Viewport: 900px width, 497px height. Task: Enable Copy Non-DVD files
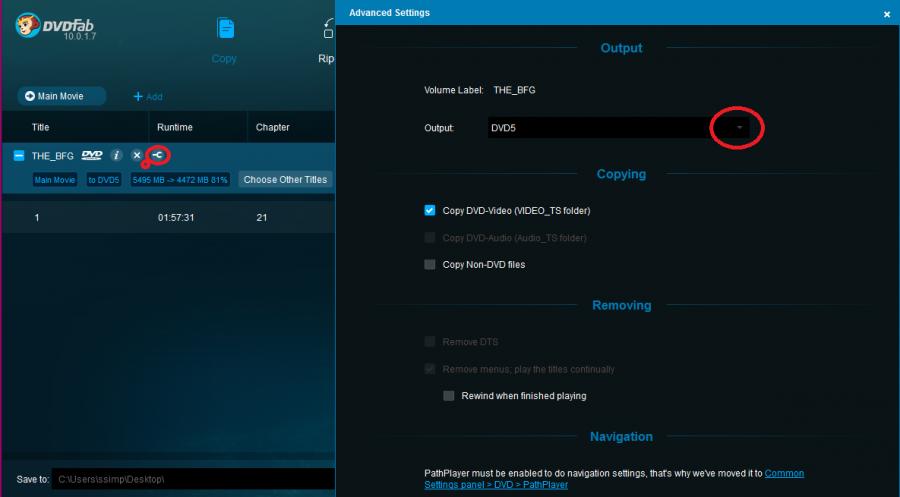(430, 265)
